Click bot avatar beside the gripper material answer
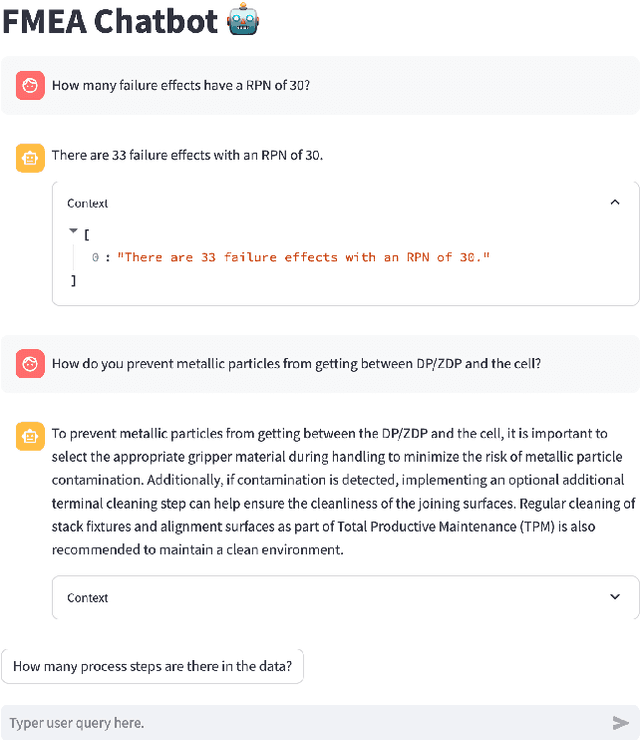Screen dimensions: 640x740 tap(30, 436)
